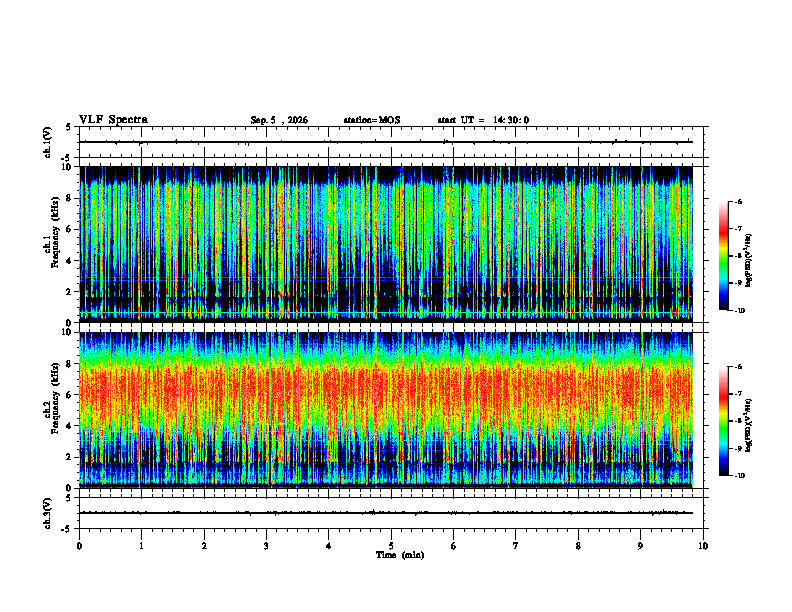Click the 9 minute tick on time axis

[640, 546]
